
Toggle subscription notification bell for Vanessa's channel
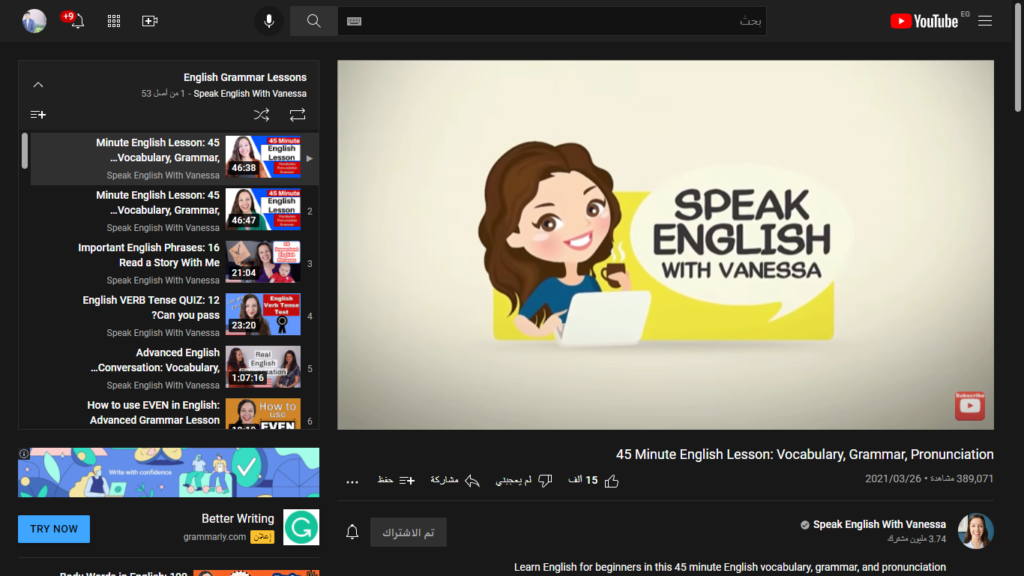pos(352,532)
